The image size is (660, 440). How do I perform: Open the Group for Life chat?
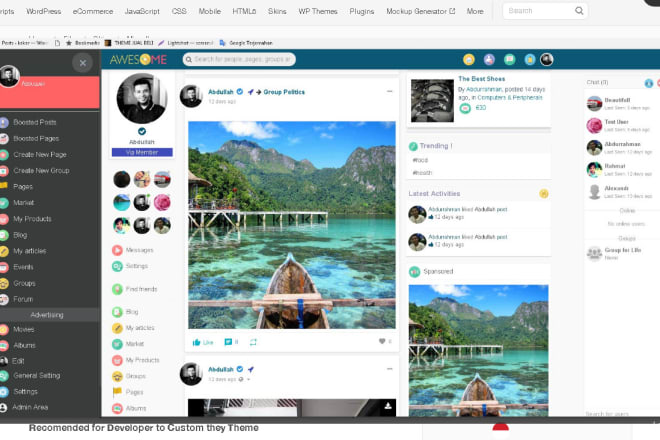coord(615,253)
